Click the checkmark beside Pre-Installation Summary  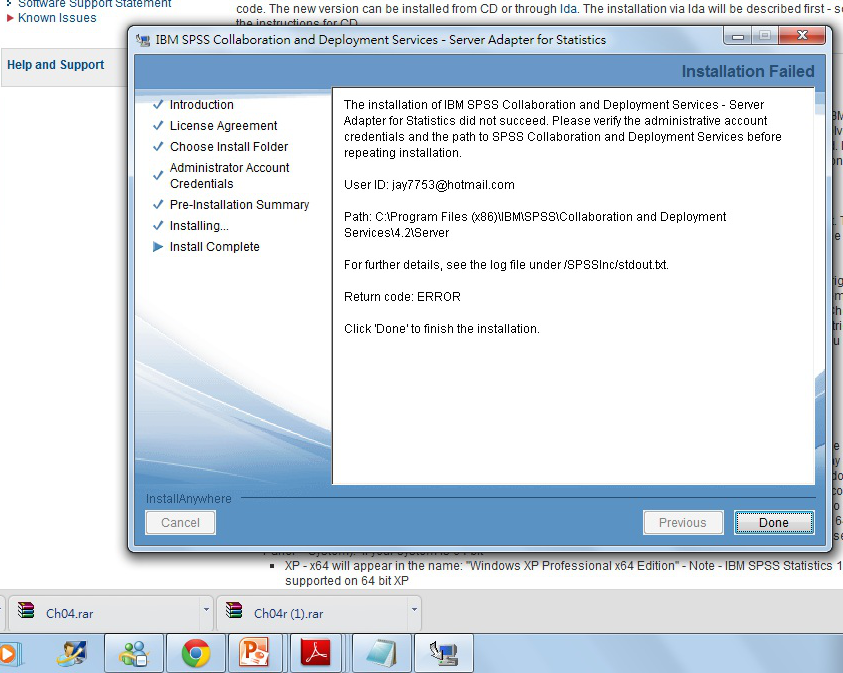[x=158, y=204]
